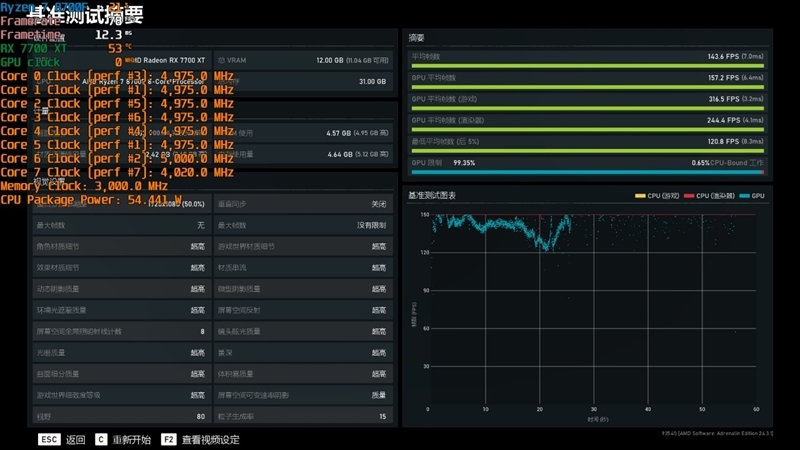
Task: Click the 视野 setting row showing 80
Action: point(120,416)
